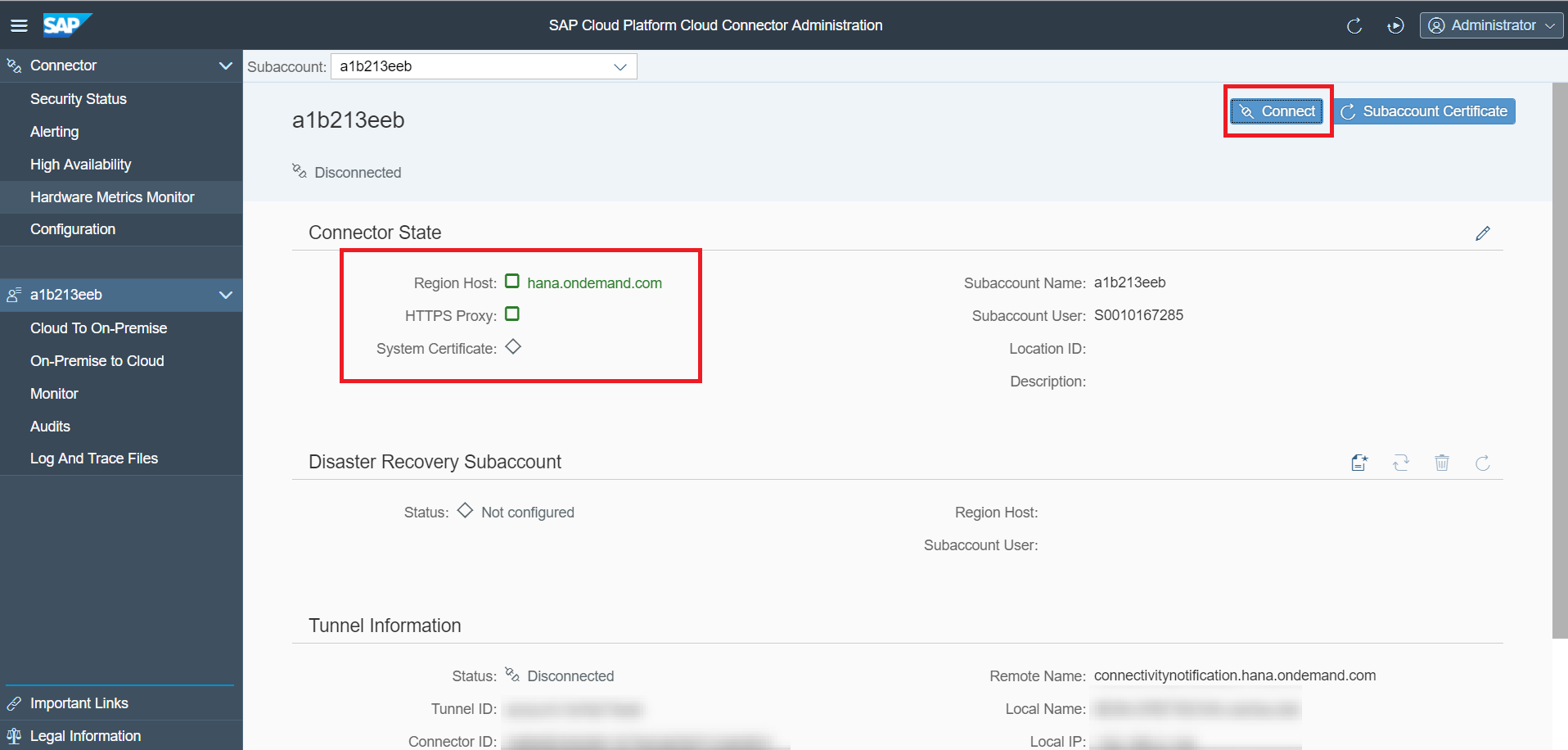Toggle the hamburger navigation menu

[x=19, y=25]
